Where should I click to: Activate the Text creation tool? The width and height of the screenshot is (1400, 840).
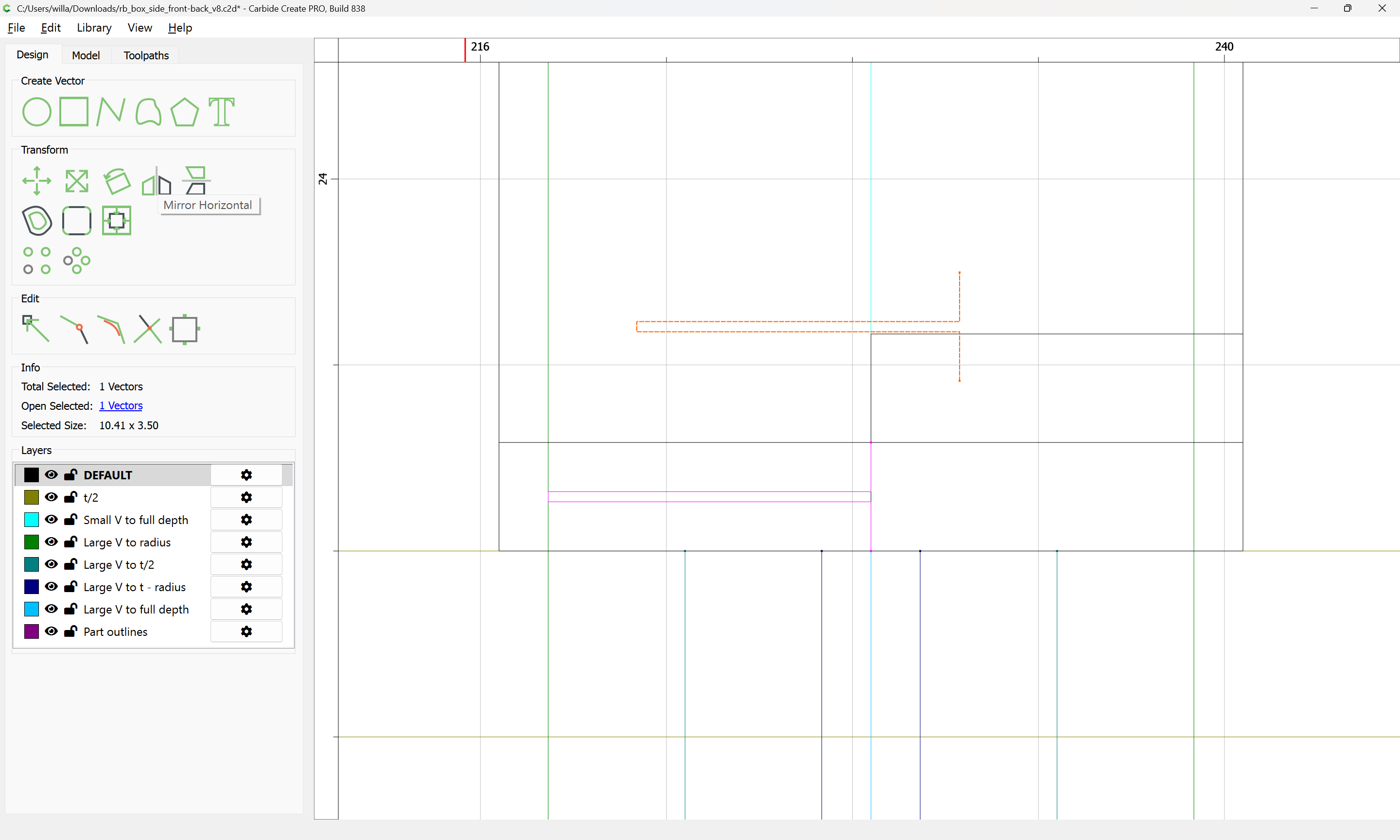point(221,111)
